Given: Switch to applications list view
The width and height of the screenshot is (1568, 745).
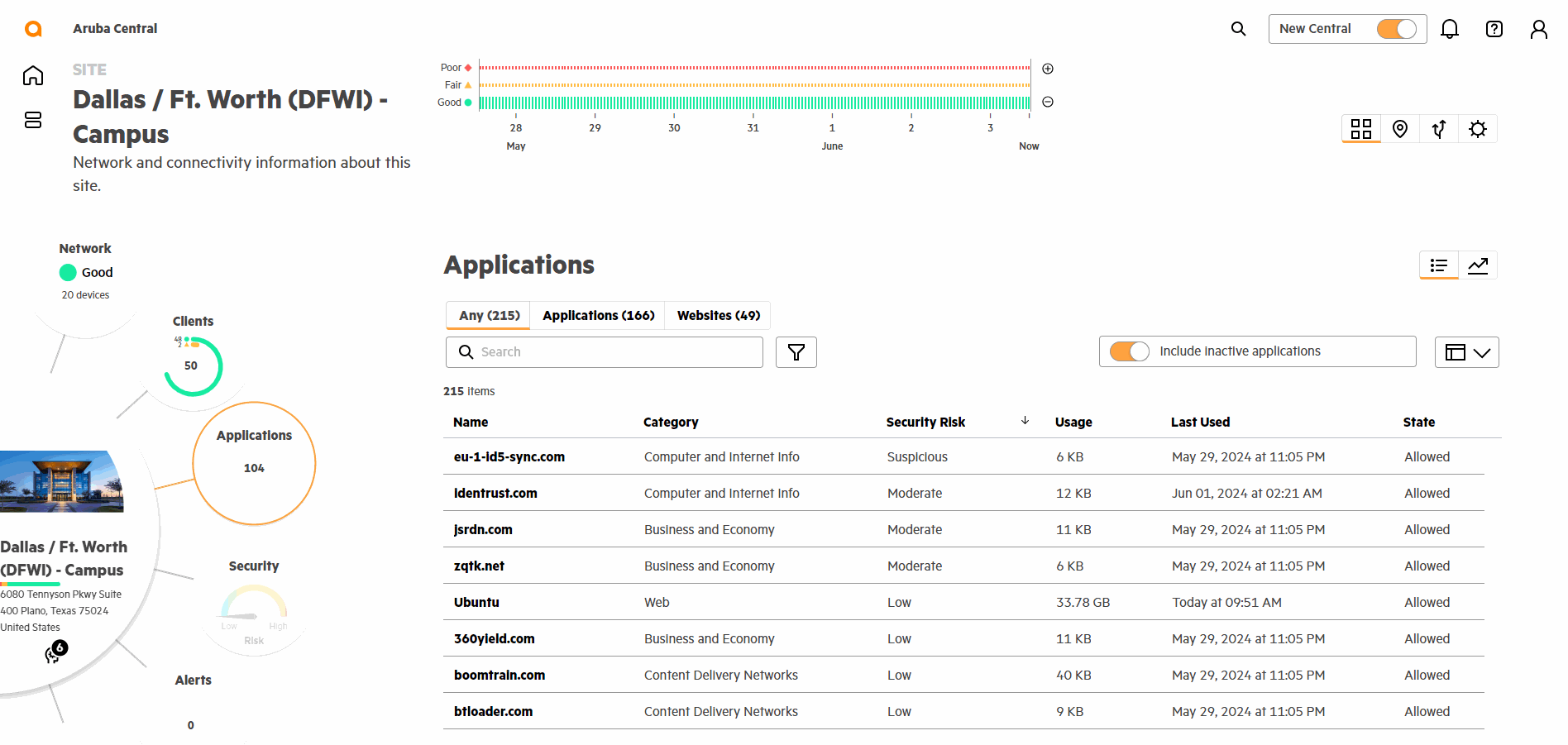Looking at the screenshot, I should (x=1439, y=265).
